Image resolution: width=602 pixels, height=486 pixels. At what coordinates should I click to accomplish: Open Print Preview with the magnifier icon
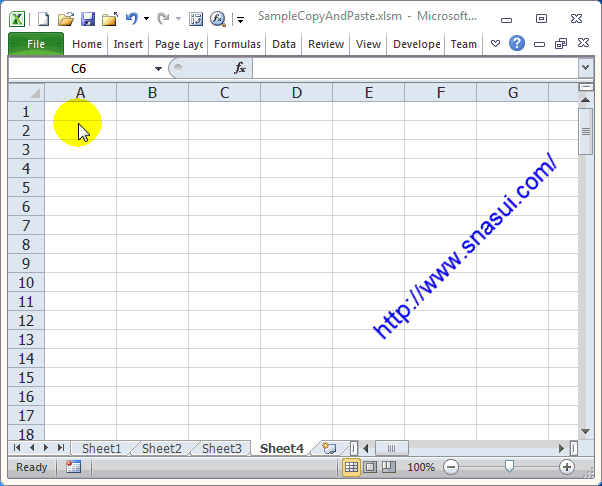coord(217,18)
